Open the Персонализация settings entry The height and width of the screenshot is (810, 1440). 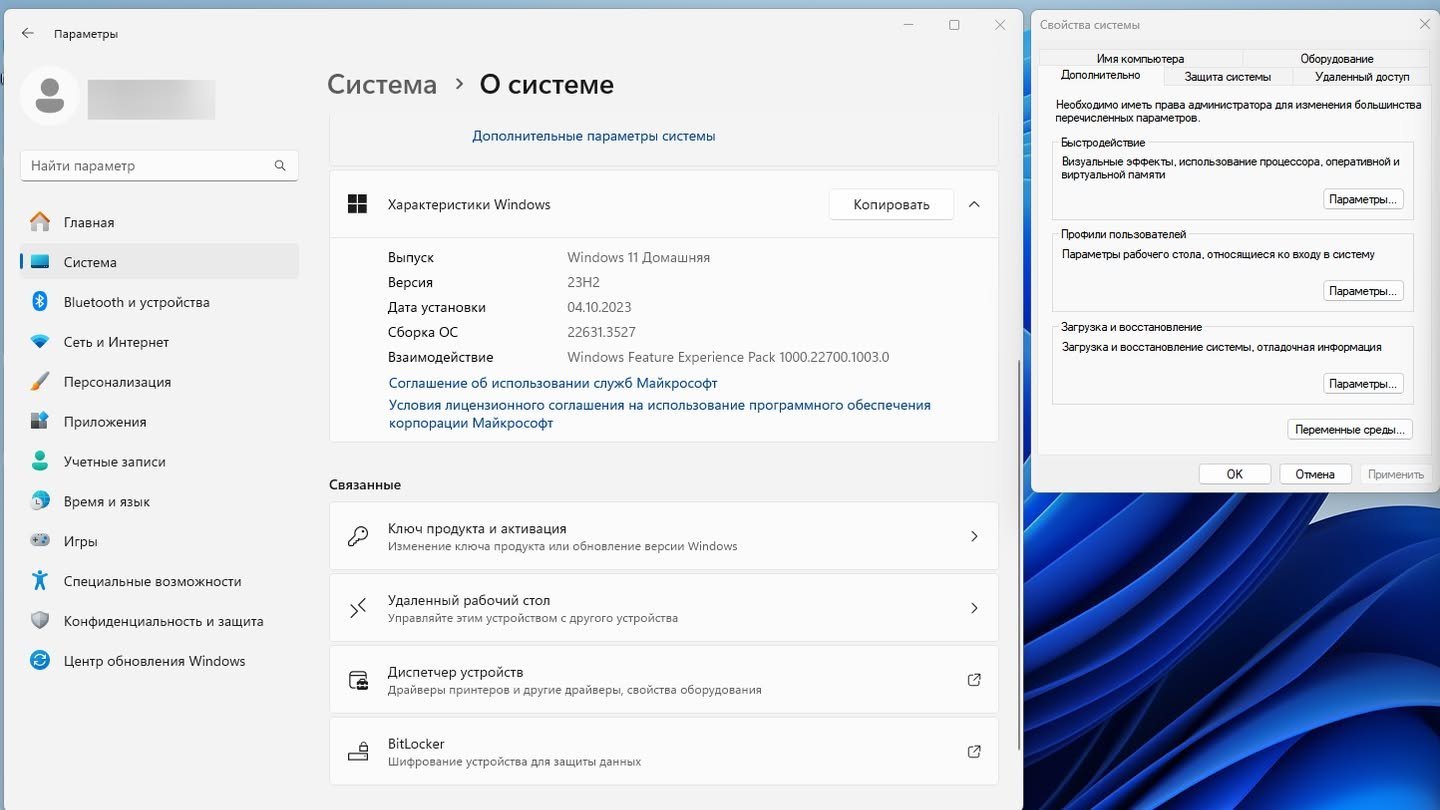pyautogui.click(x=160, y=382)
